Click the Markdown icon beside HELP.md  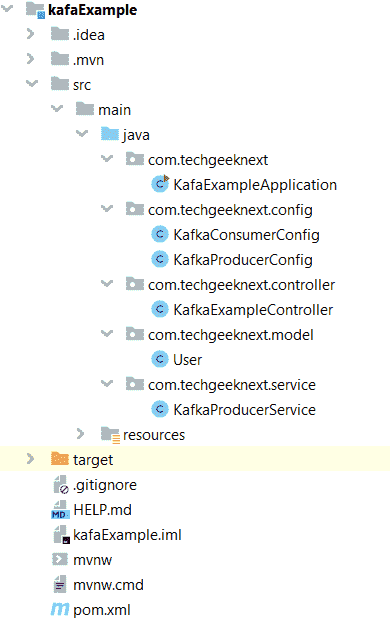point(60,510)
